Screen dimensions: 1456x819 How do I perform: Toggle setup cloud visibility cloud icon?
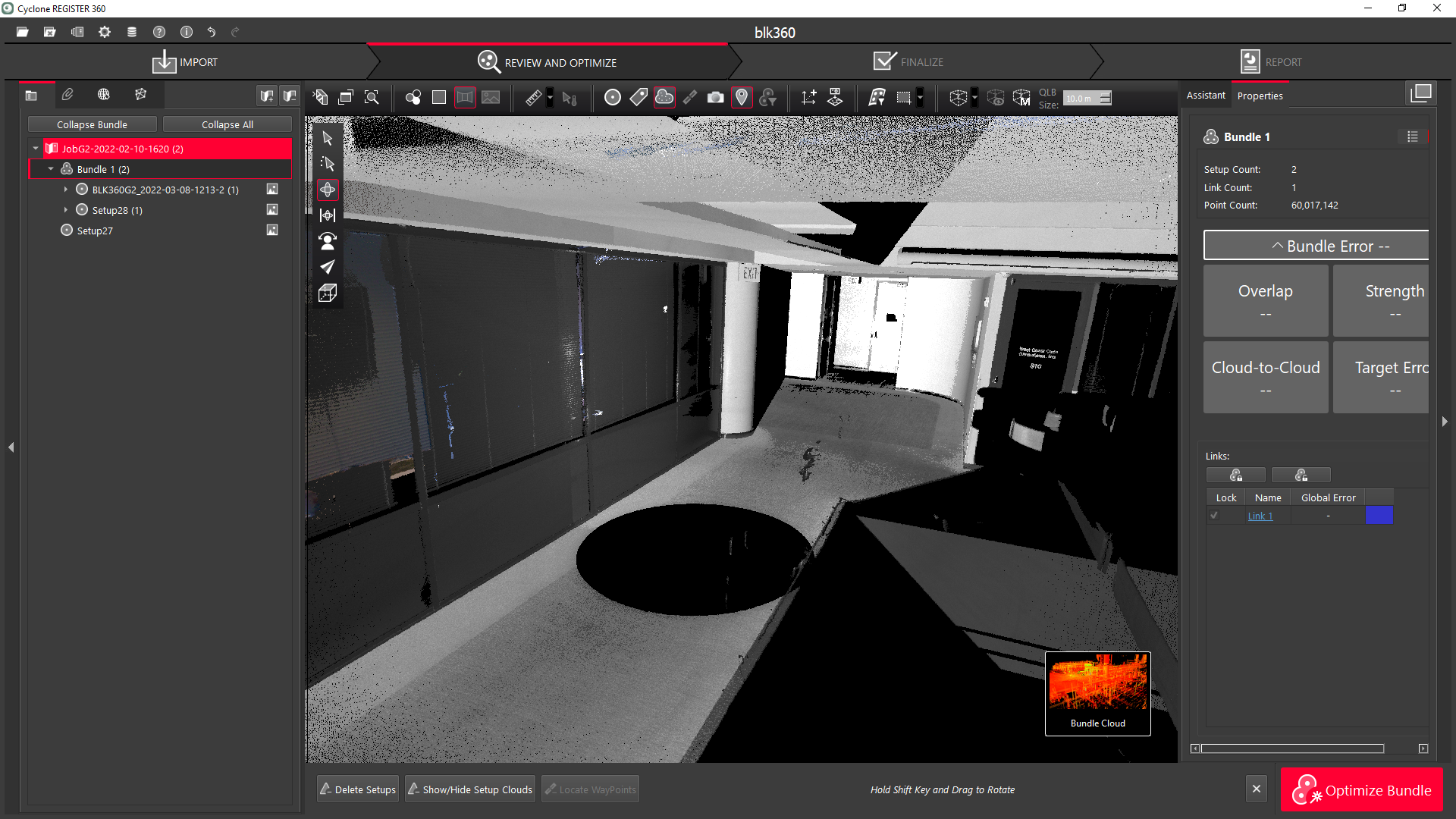(664, 97)
